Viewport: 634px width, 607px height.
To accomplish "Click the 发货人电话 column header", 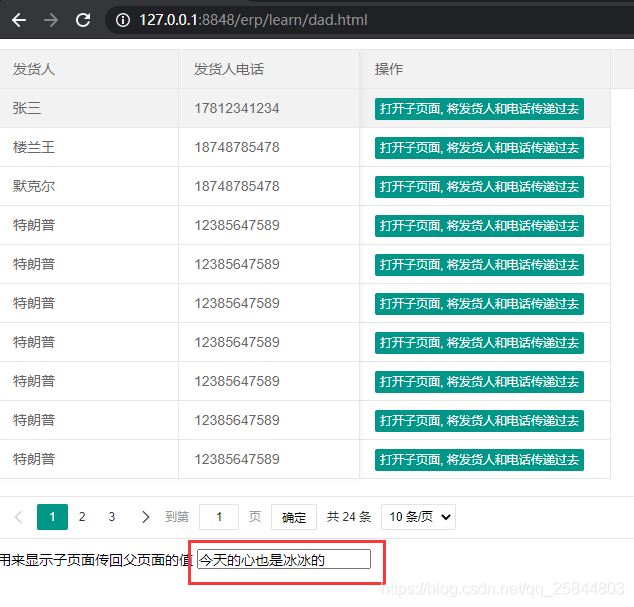I will pos(229,69).
